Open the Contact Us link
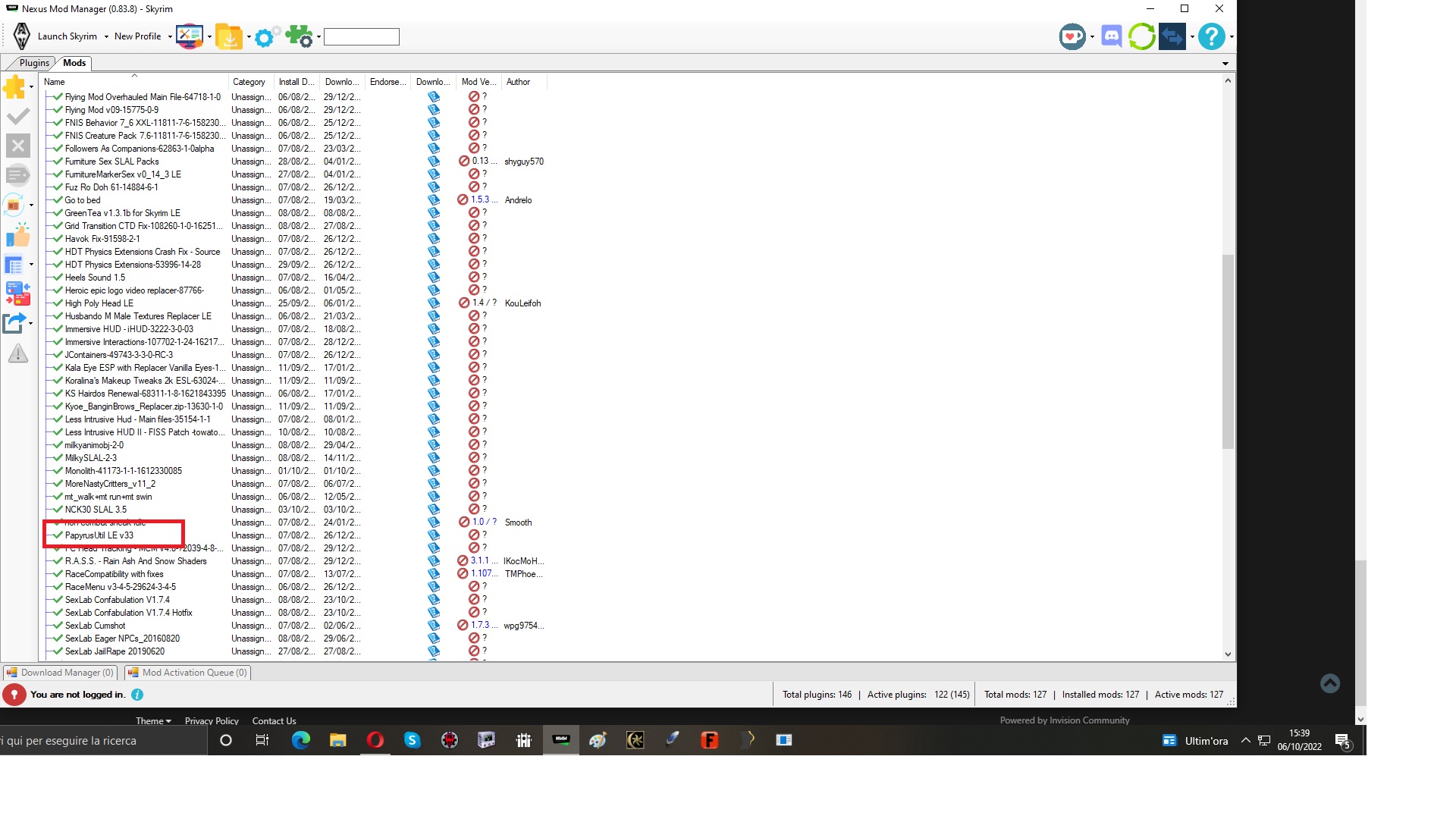The width and height of the screenshot is (1456, 819). (274, 721)
